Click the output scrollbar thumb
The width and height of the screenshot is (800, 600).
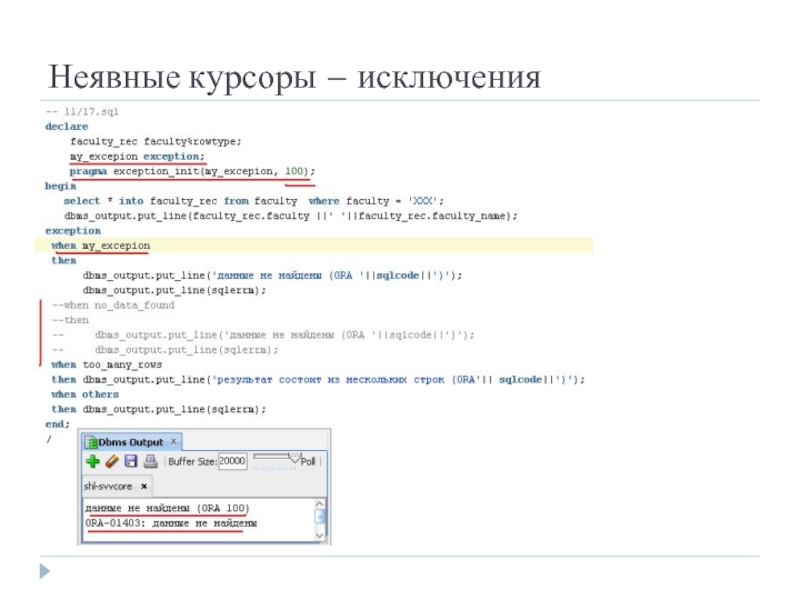(x=320, y=516)
